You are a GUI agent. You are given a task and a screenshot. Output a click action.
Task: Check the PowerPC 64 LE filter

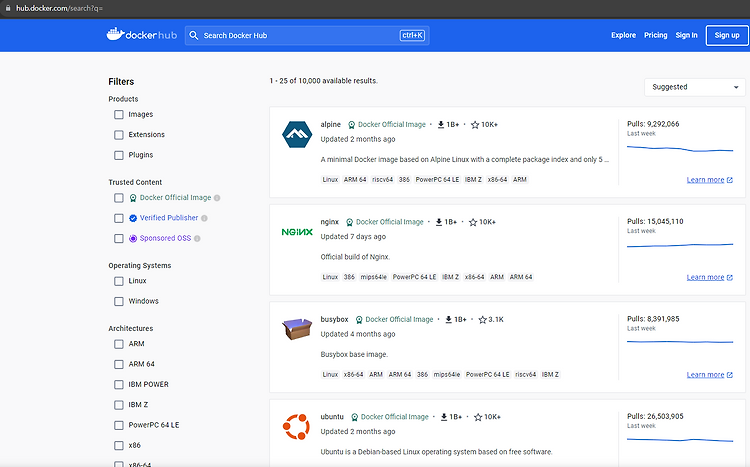[x=119, y=425]
